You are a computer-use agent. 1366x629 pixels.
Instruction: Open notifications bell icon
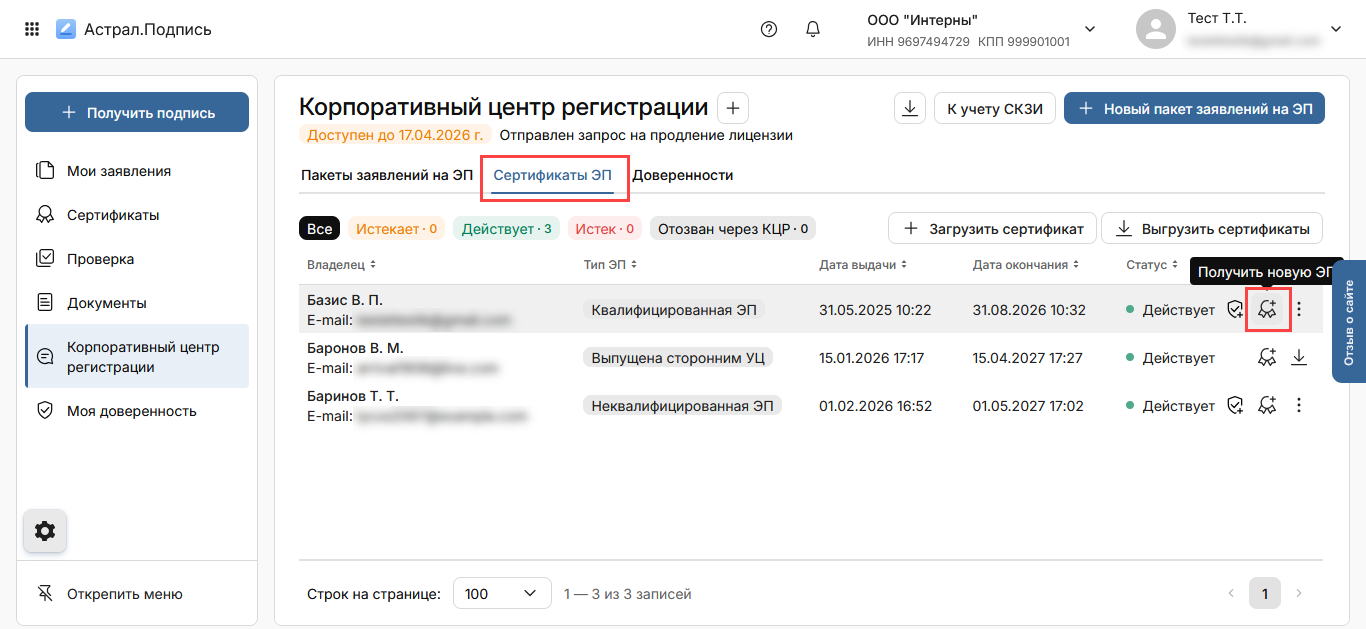(x=813, y=29)
